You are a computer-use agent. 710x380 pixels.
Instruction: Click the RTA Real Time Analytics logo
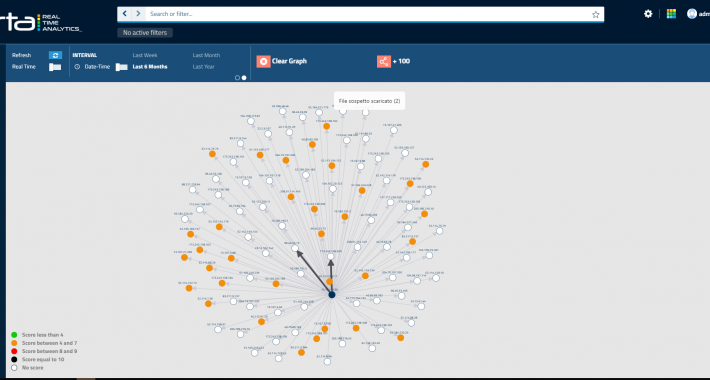tap(41, 23)
